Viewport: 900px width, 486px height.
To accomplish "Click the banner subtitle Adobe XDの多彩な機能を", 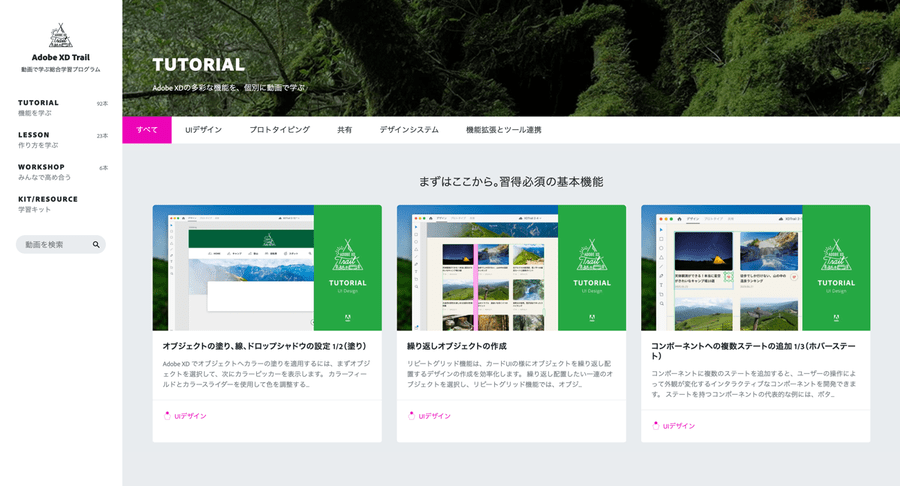I will click(x=228, y=88).
